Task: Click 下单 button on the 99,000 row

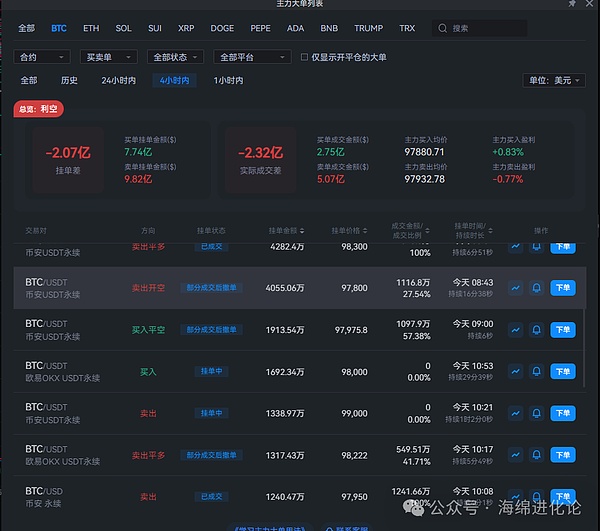Action: 563,413
